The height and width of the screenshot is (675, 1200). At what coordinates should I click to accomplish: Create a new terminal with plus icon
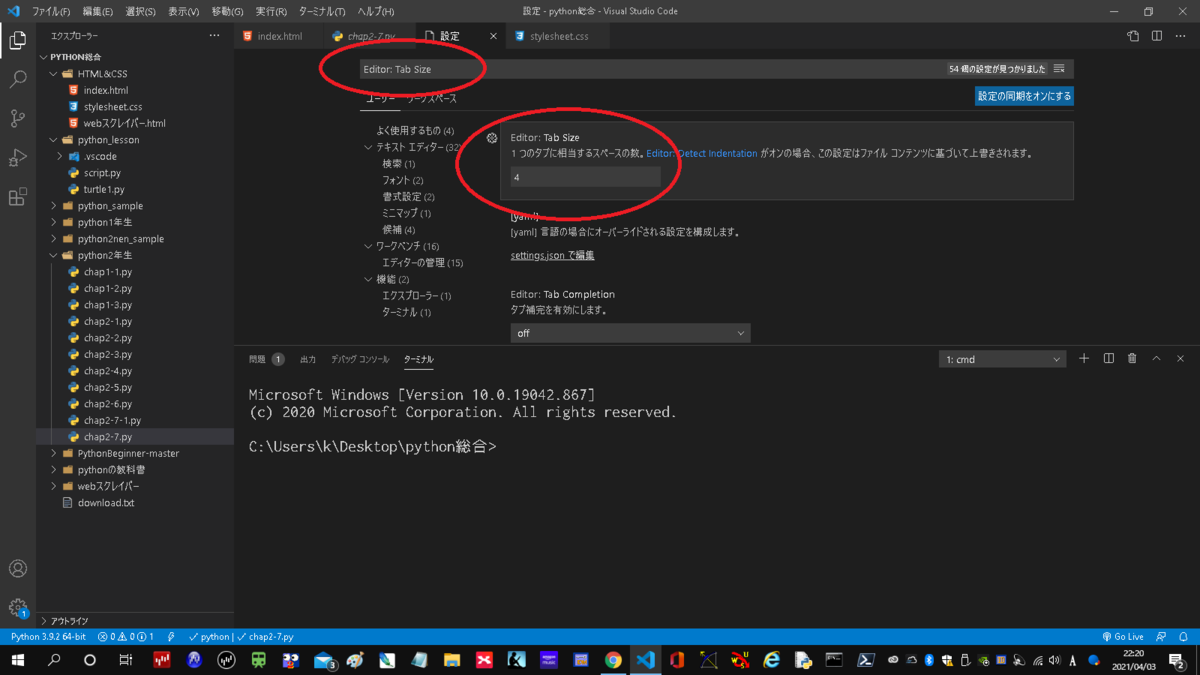pyautogui.click(x=1084, y=359)
